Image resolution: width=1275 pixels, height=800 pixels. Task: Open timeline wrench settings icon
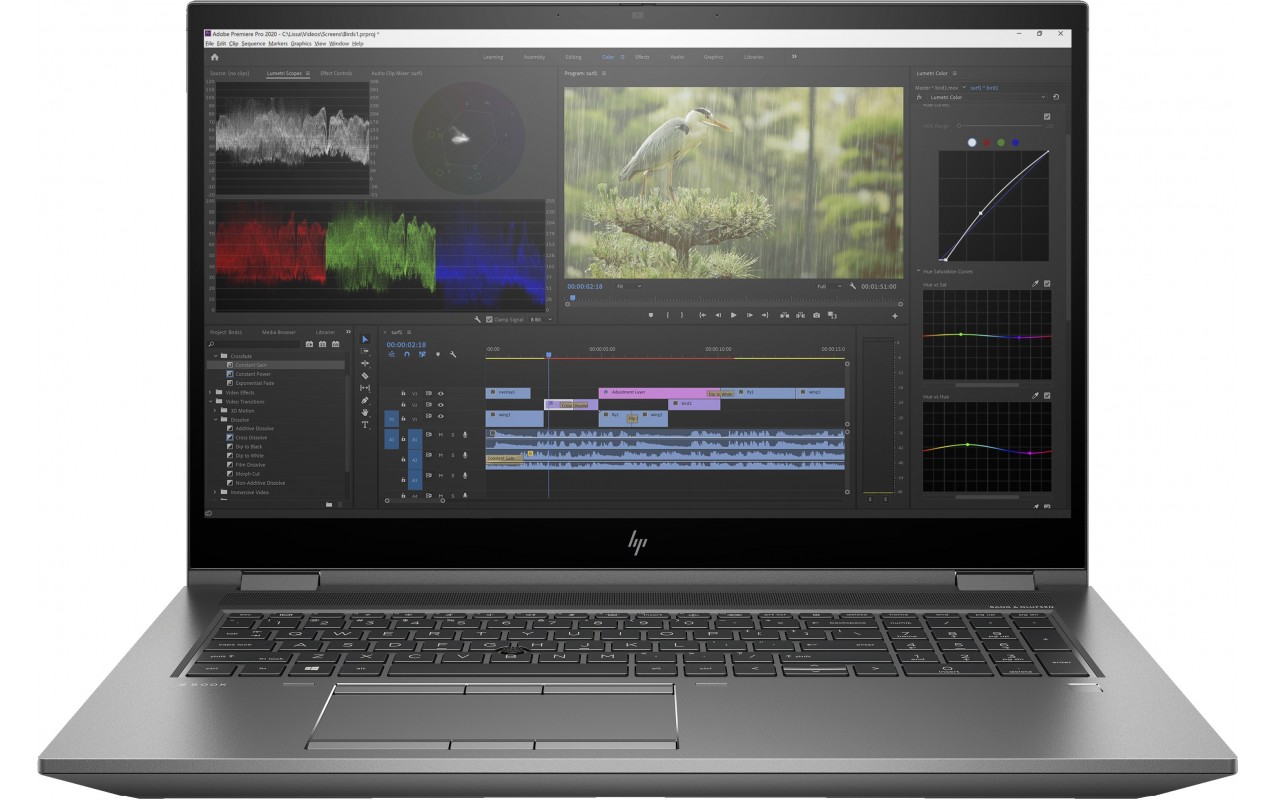[x=453, y=354]
